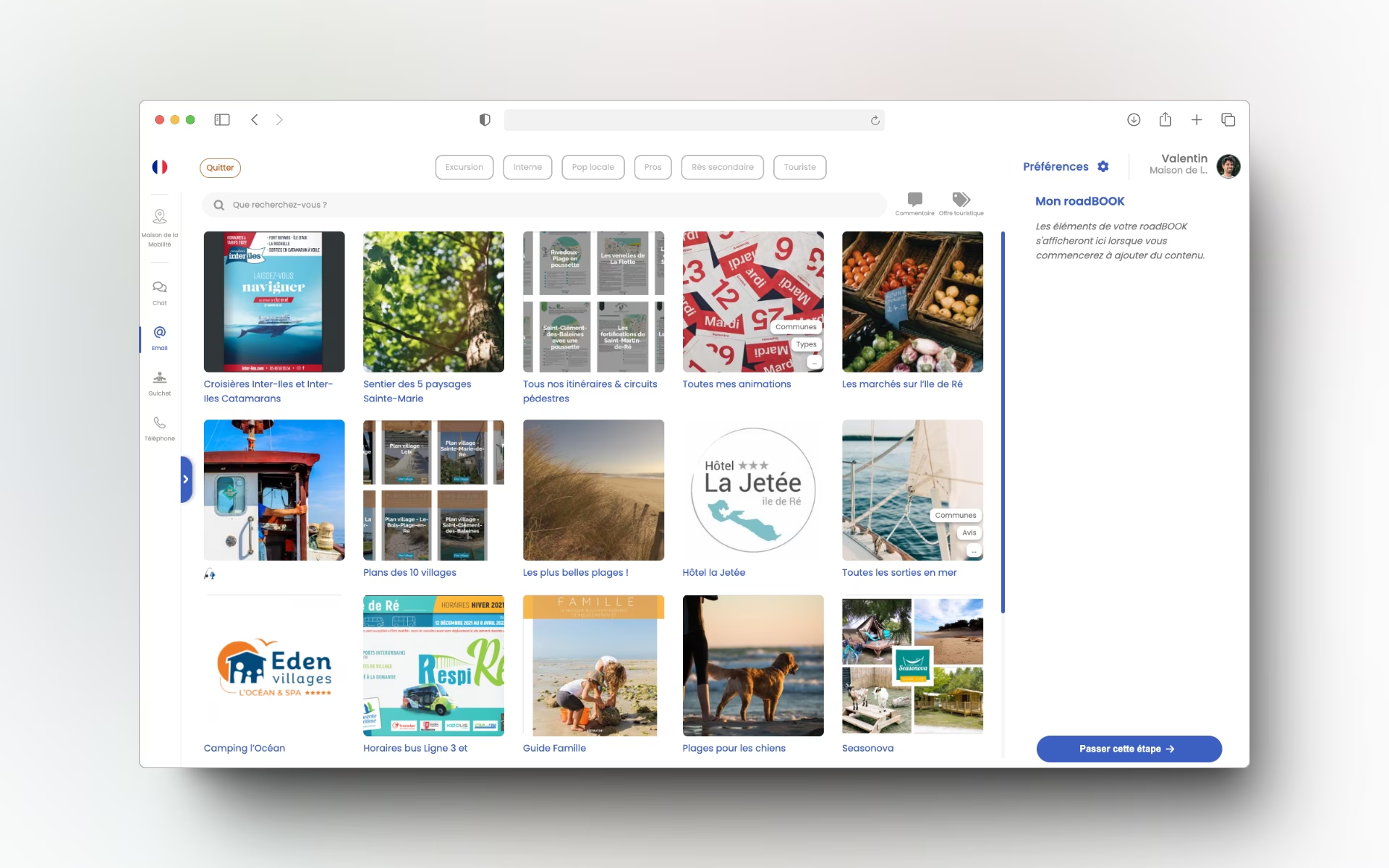This screenshot has height=868, width=1389.
Task: Click the Commentaire speech bubble icon
Action: coord(914,200)
